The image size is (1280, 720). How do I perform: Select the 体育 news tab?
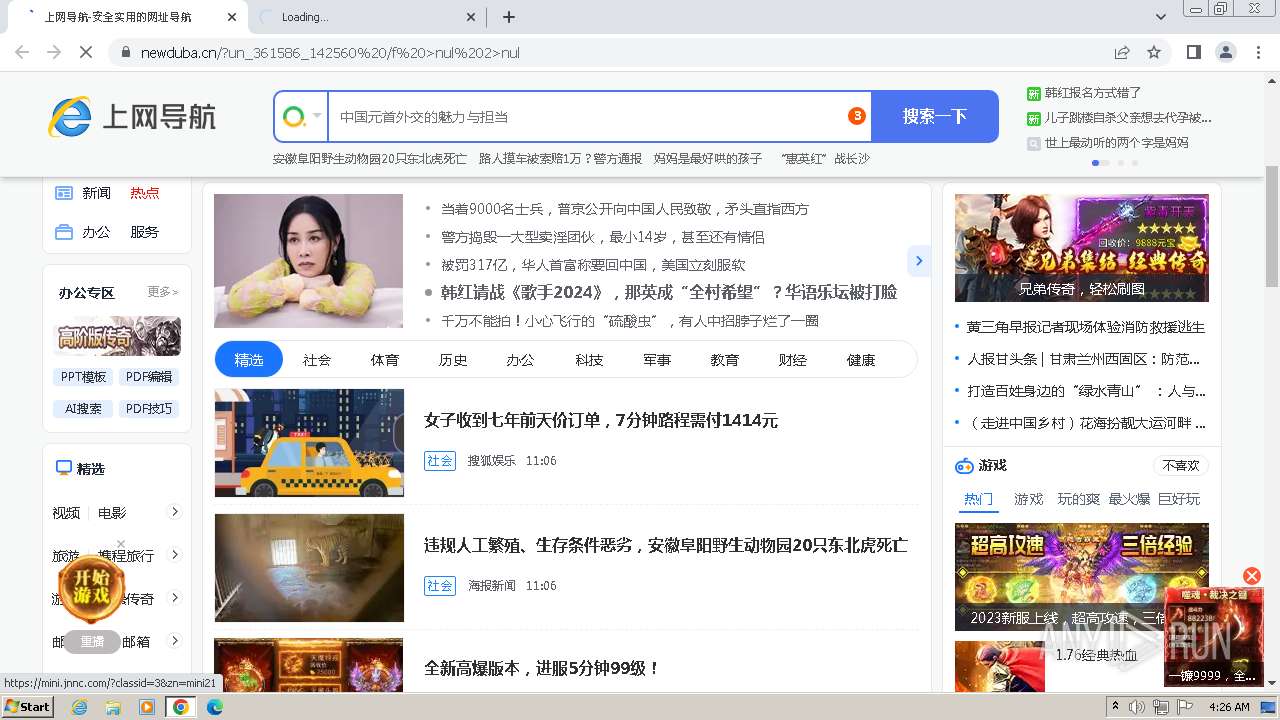click(385, 360)
